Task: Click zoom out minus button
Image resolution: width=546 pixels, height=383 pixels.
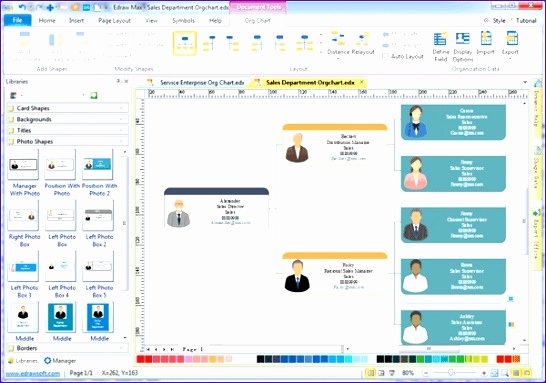Action: coord(426,373)
